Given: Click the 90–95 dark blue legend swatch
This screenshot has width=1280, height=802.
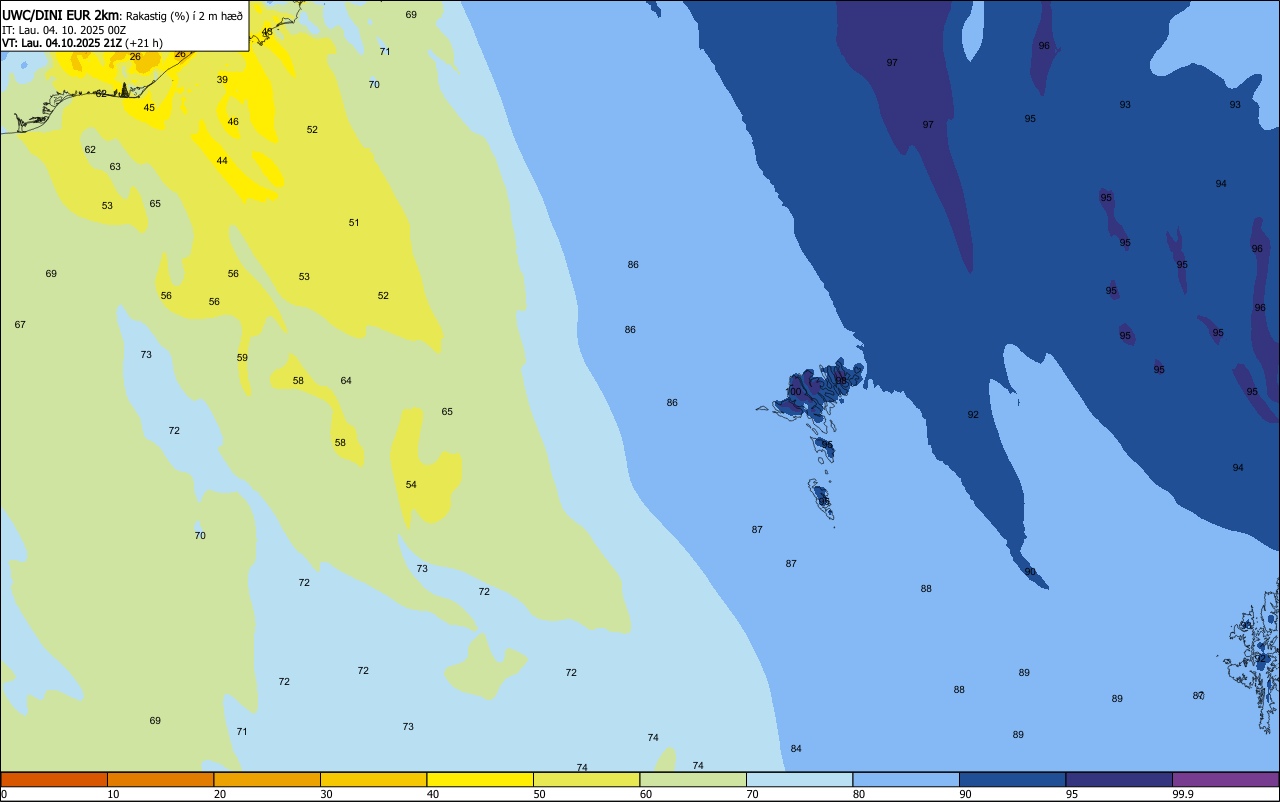Looking at the screenshot, I should click(1012, 779).
